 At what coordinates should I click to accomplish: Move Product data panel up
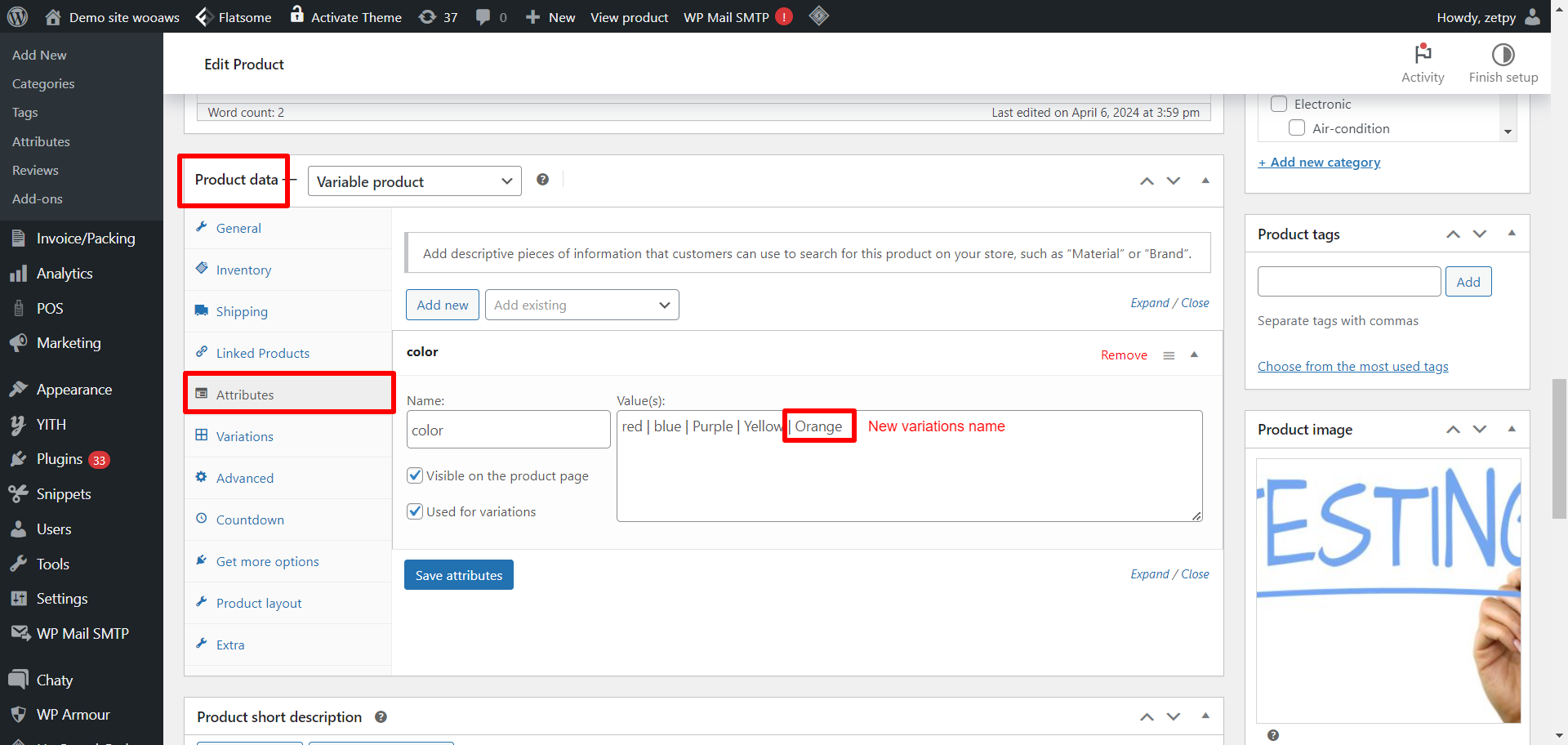click(x=1147, y=181)
